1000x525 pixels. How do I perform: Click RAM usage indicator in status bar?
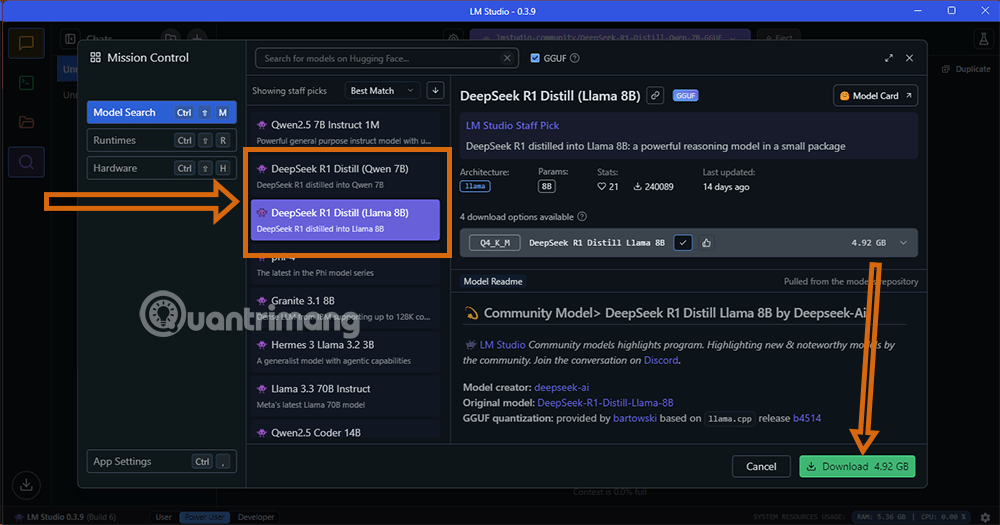881,517
